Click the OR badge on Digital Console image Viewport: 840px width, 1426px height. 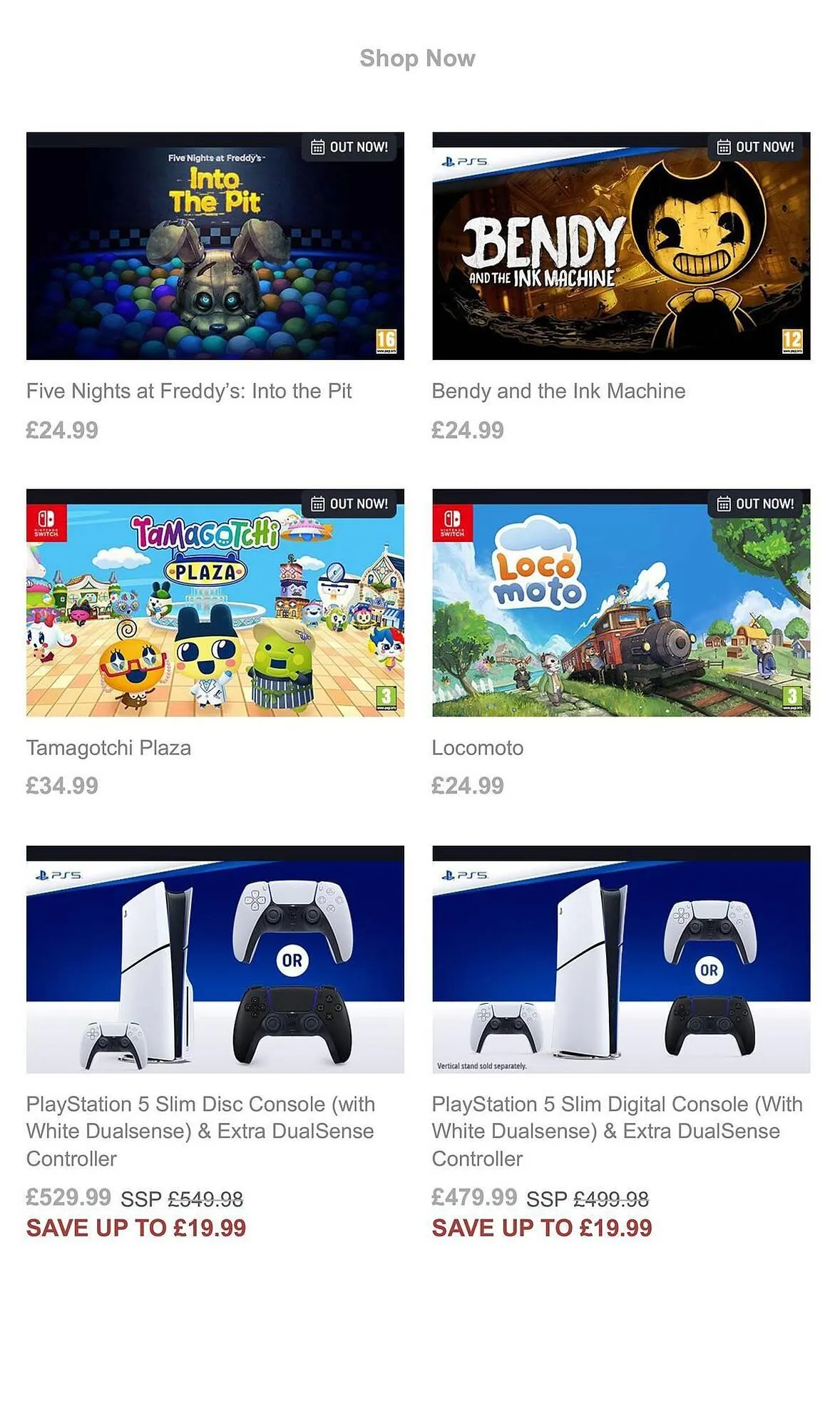tap(709, 970)
